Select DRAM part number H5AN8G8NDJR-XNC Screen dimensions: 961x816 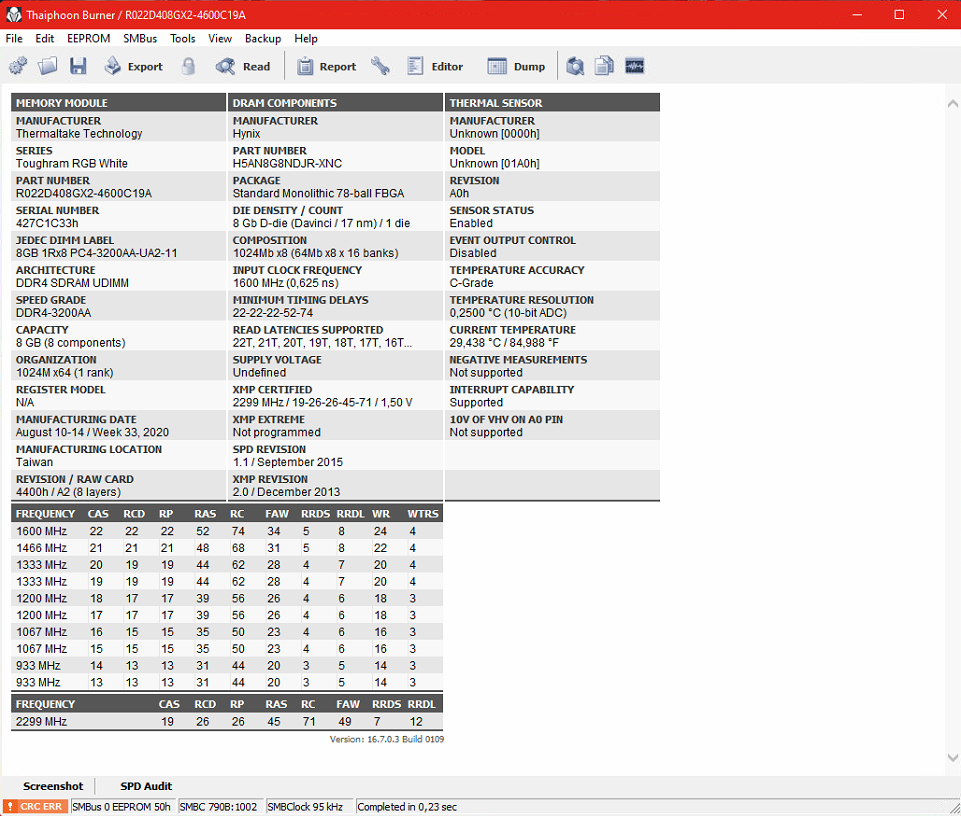(x=287, y=164)
